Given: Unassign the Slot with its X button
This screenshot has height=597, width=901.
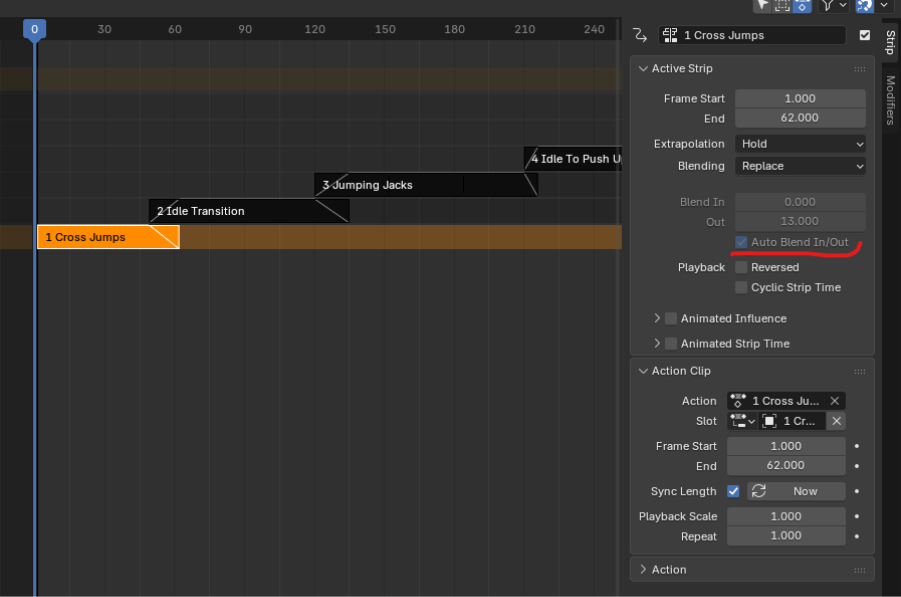Looking at the screenshot, I should (x=837, y=421).
